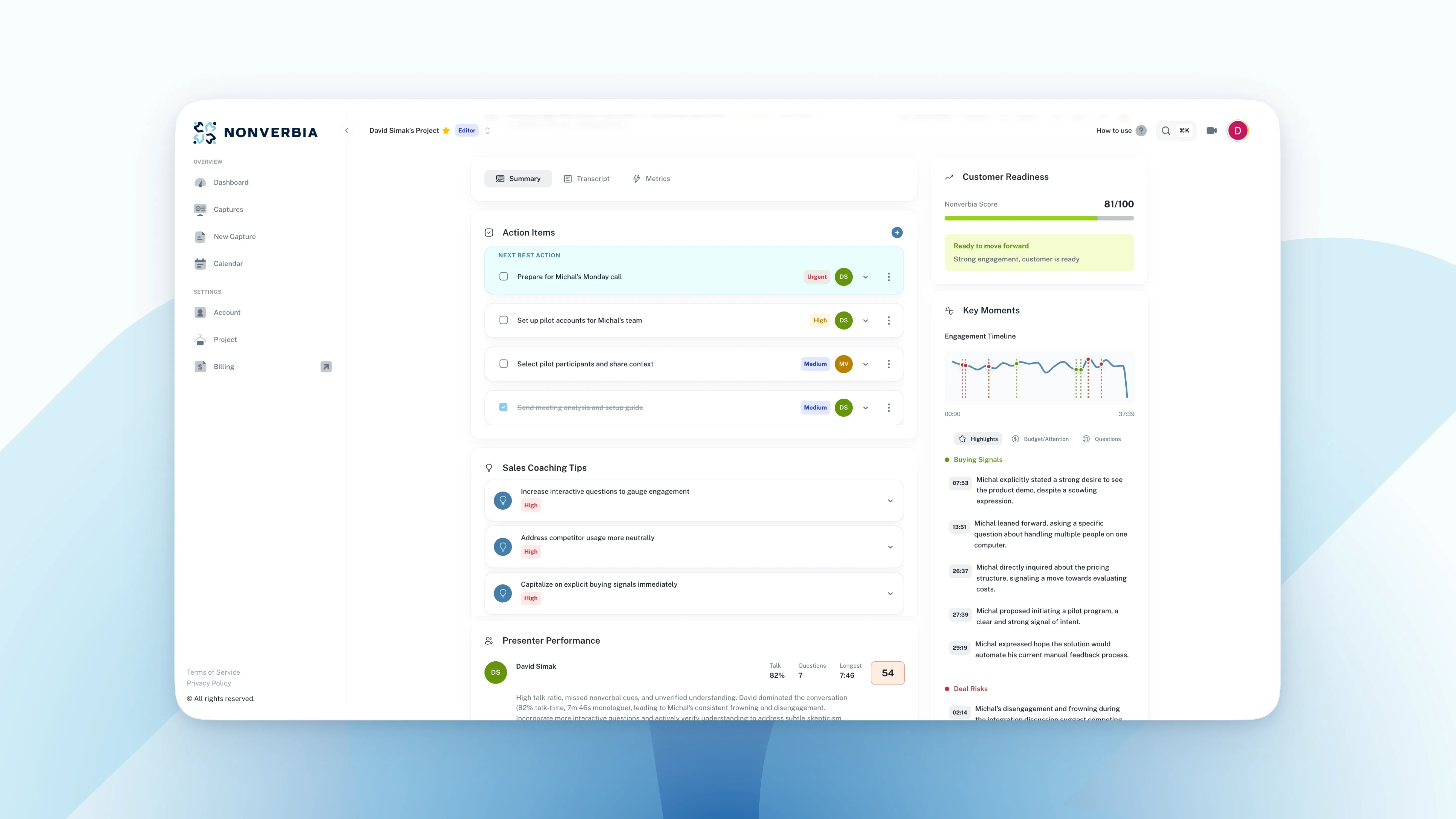Jump to the 26:37 key moment timestamp
This screenshot has width=1456, height=819.
pos(960,571)
